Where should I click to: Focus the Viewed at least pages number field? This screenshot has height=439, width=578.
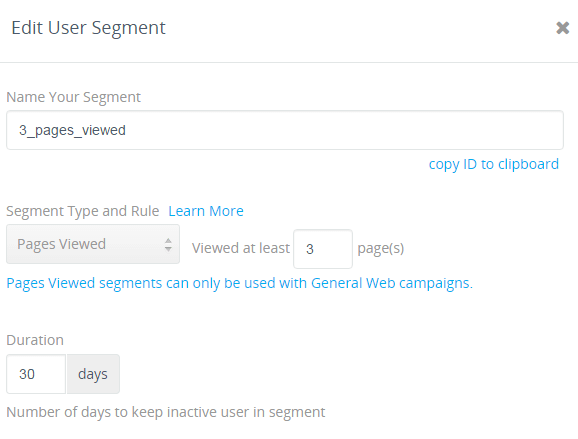pos(323,249)
